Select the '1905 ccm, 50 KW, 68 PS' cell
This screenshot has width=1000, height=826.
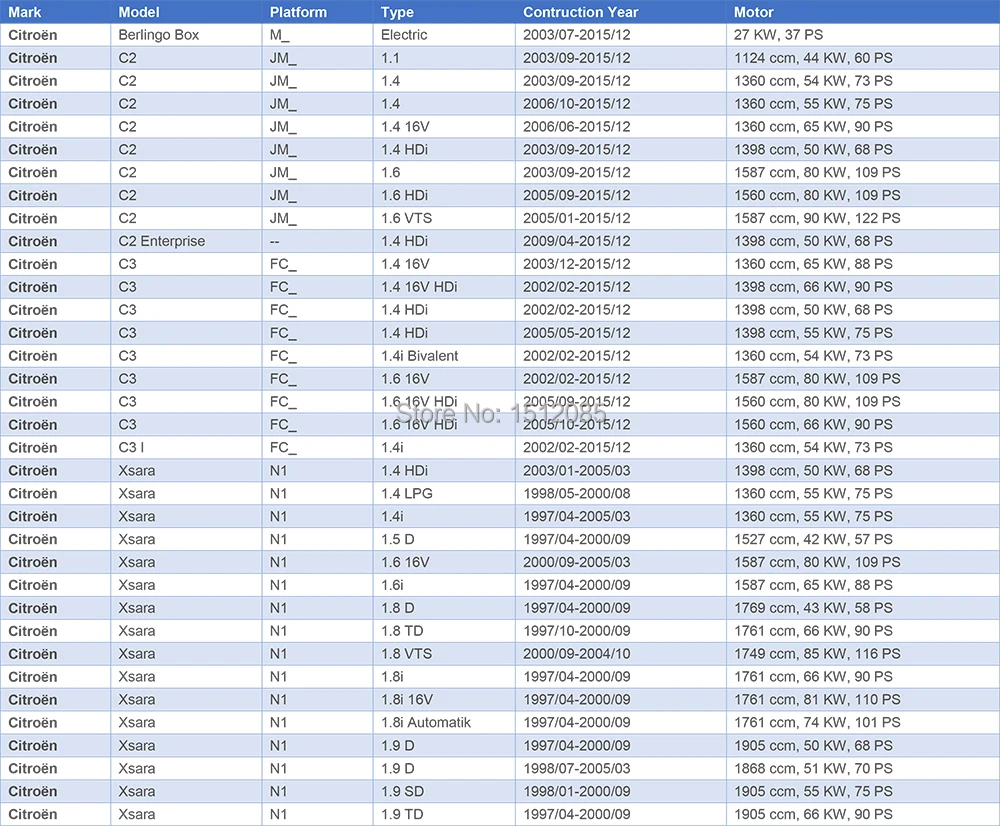[863, 746]
